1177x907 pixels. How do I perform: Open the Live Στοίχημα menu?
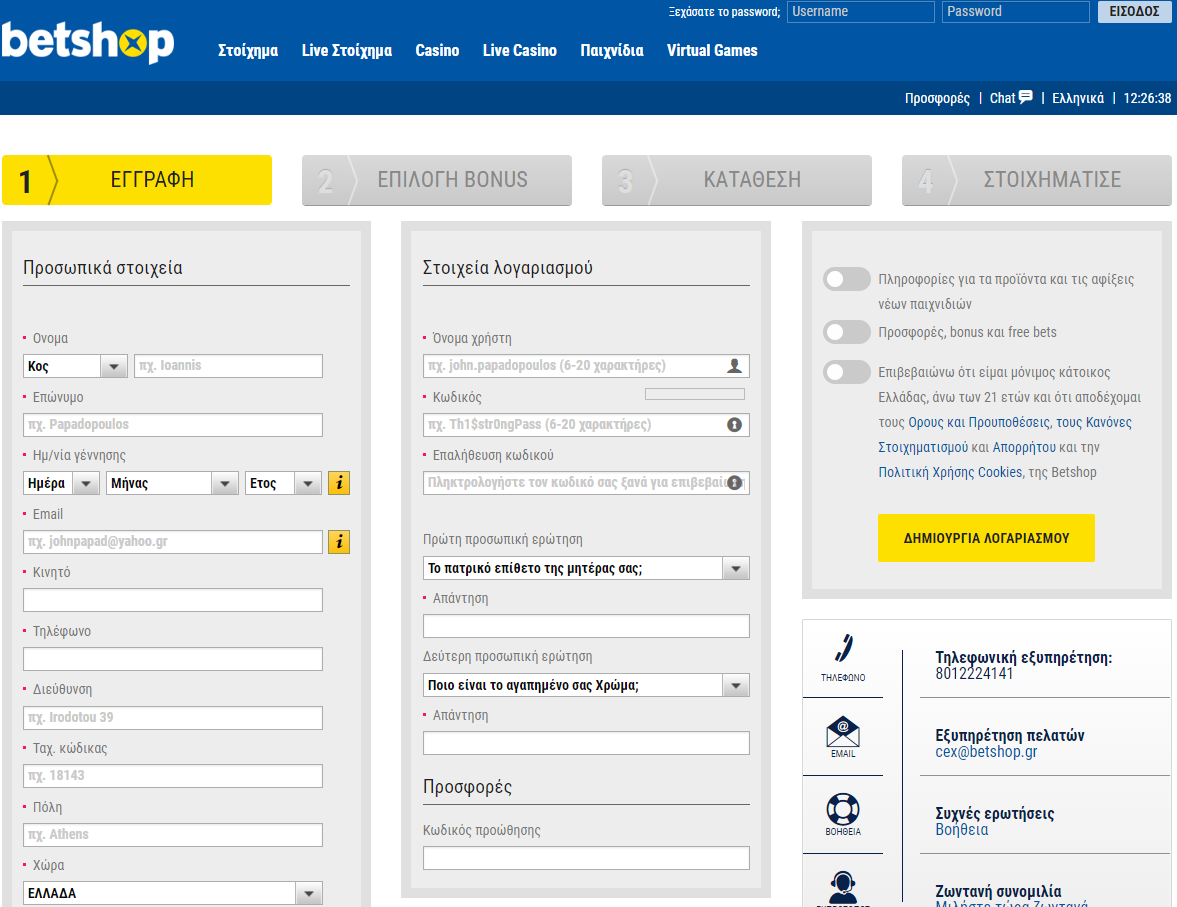point(347,50)
